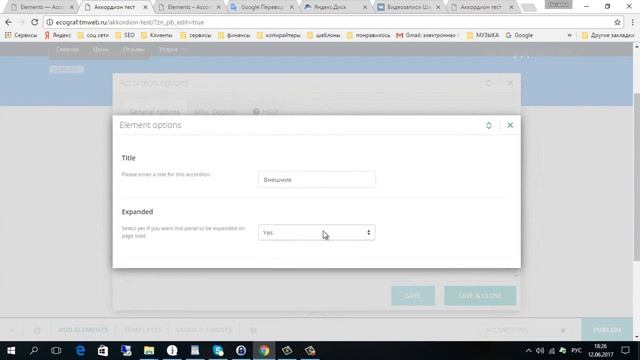Open network status in system tray
Image resolution: width=640 pixels, height=360 pixels.
tap(551, 350)
